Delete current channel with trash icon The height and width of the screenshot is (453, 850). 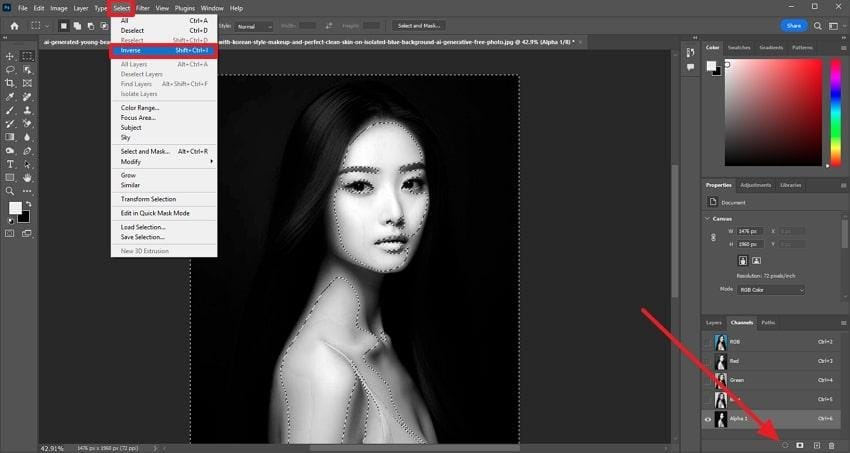pyautogui.click(x=832, y=445)
